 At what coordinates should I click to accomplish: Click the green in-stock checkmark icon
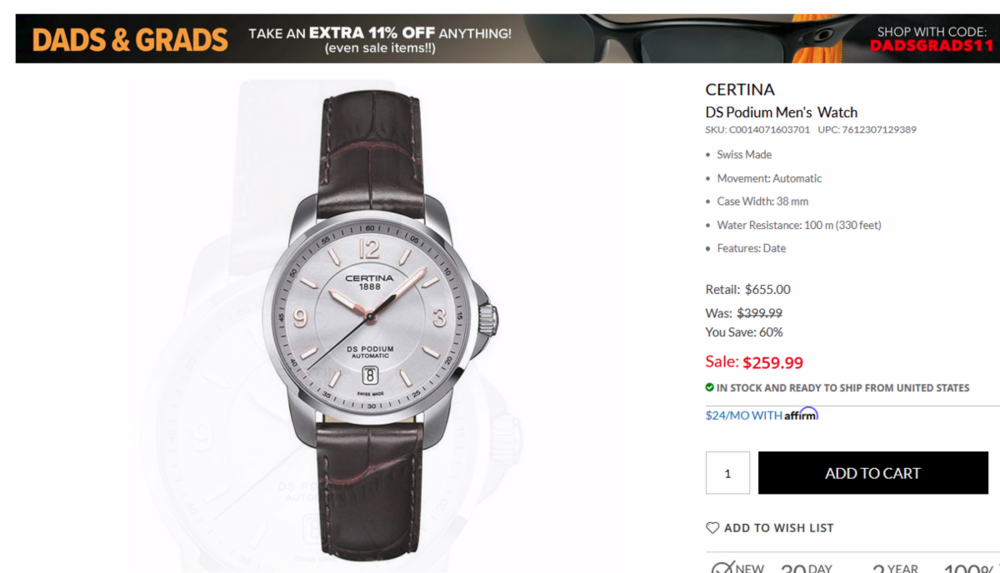click(x=709, y=387)
